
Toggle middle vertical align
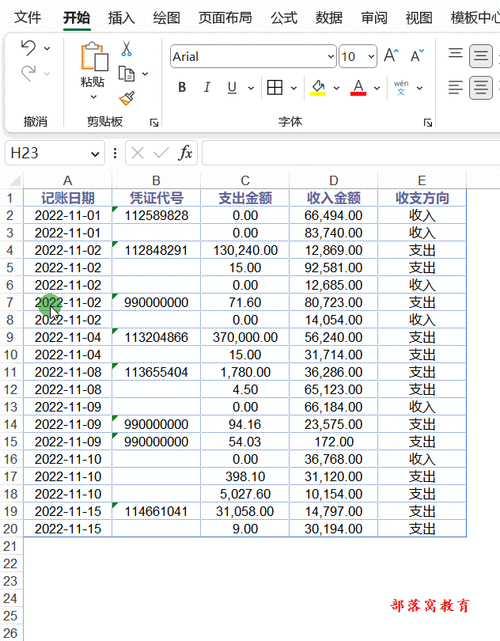481,56
